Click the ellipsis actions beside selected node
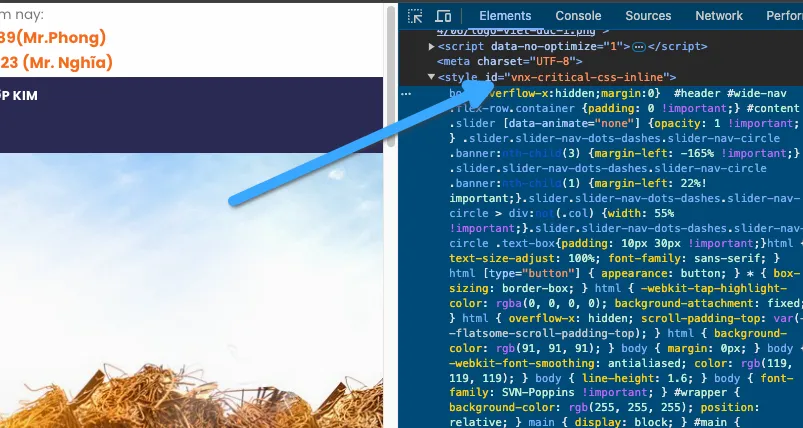 click(x=406, y=94)
